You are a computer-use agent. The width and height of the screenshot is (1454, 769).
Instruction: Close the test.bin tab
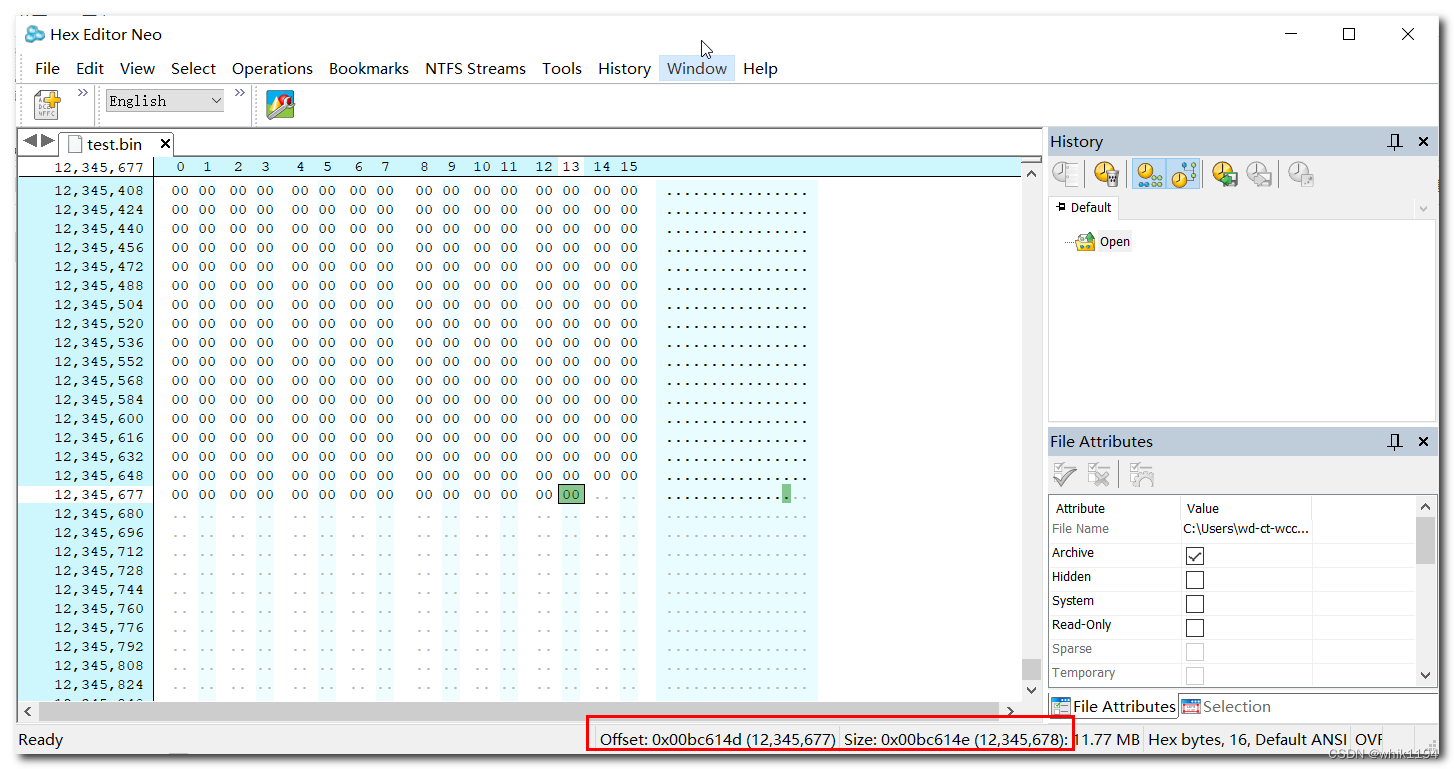point(165,144)
